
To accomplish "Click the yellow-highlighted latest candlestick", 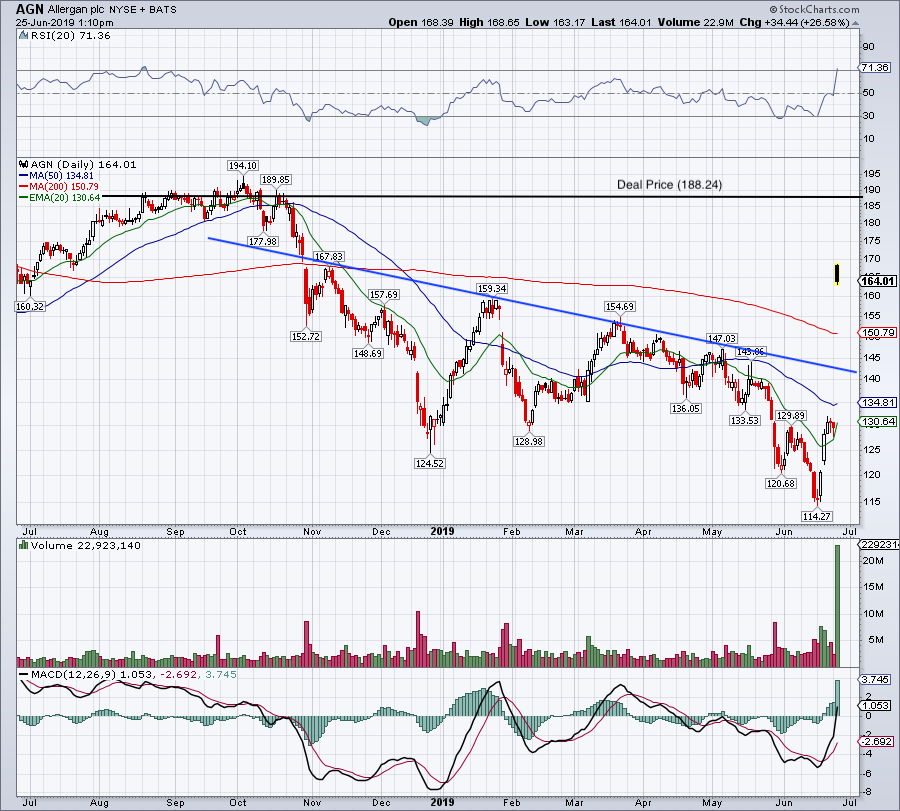I will click(x=837, y=274).
